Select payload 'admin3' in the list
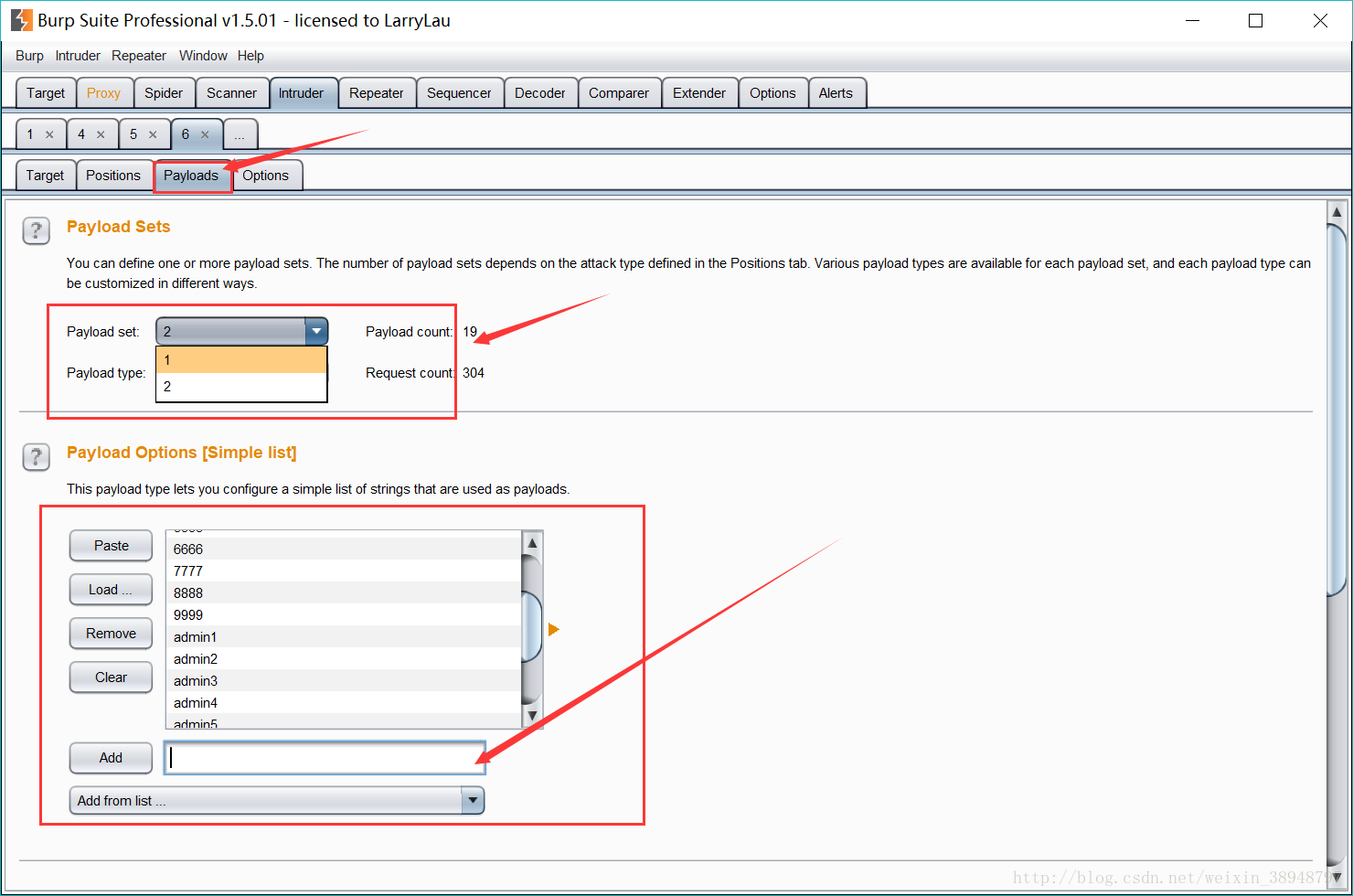 [x=344, y=681]
